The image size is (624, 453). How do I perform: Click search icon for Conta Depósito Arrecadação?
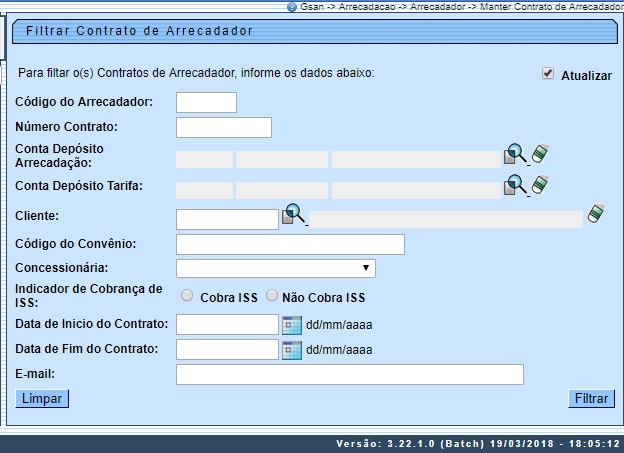click(514, 155)
